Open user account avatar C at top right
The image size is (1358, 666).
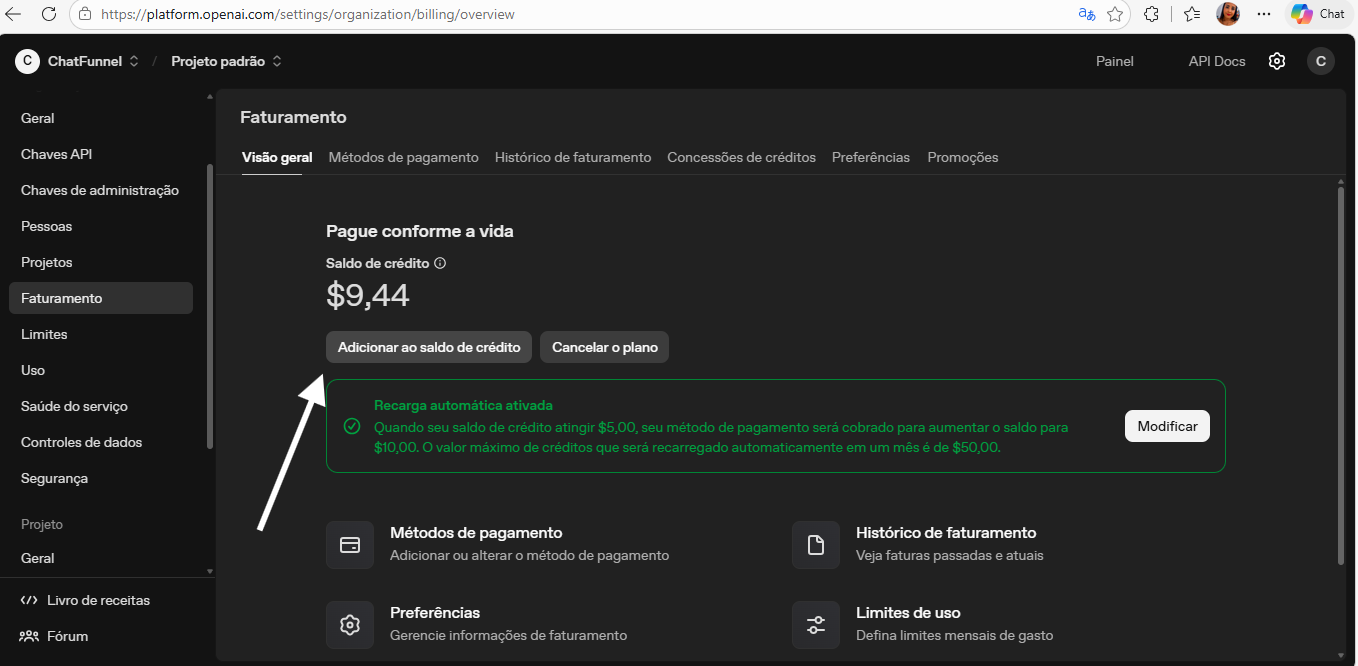click(1321, 61)
